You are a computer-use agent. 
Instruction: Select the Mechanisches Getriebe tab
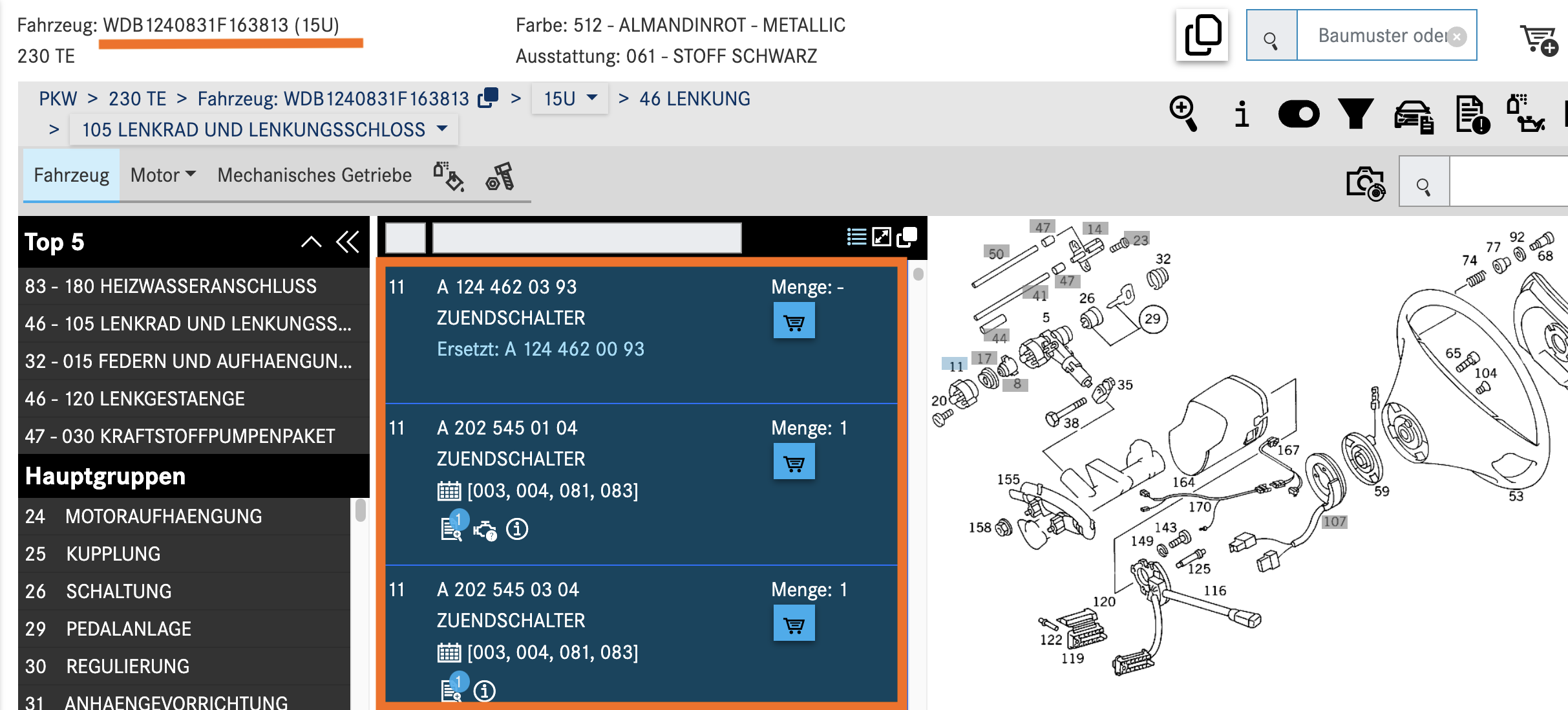(x=314, y=175)
